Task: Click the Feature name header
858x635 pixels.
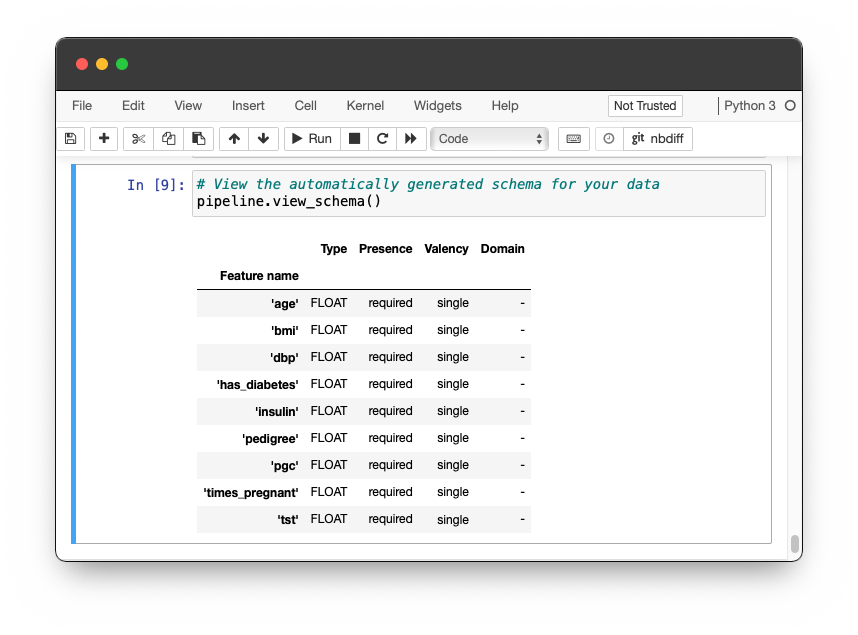Action: pos(259,276)
